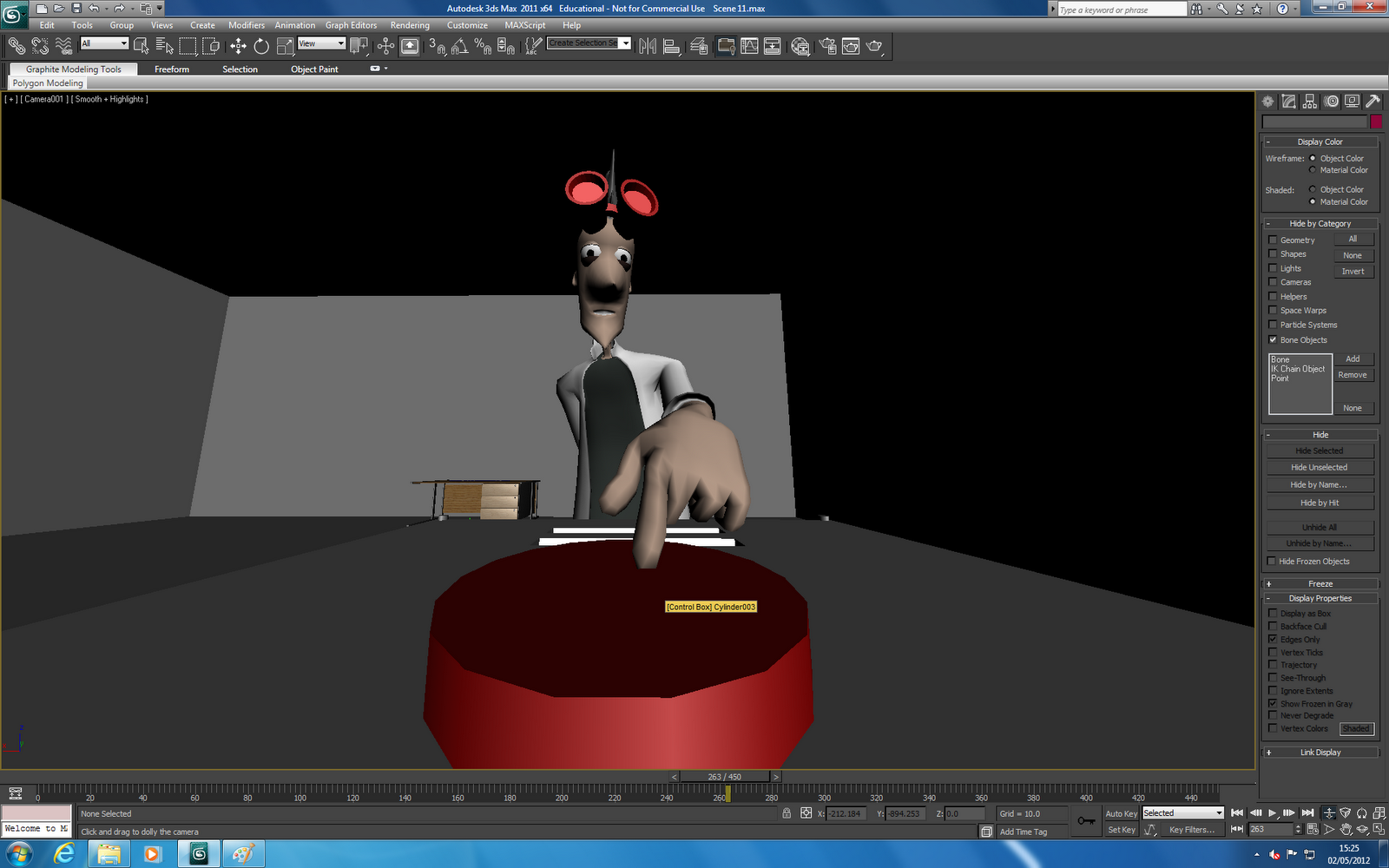
Task: Switch to the Object Paint tab
Action: point(314,69)
